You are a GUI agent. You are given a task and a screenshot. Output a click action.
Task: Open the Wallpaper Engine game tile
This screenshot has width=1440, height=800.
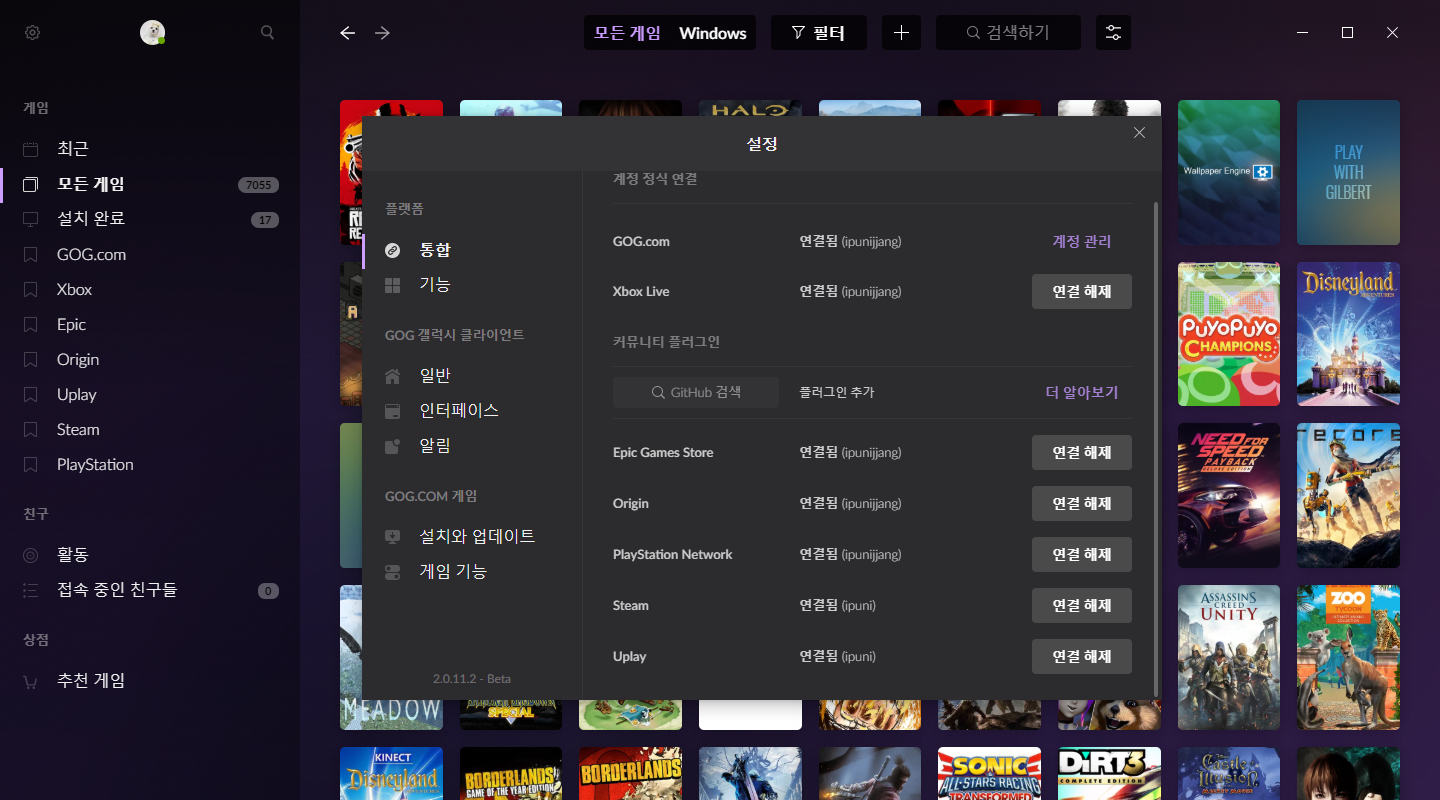[x=1229, y=172]
